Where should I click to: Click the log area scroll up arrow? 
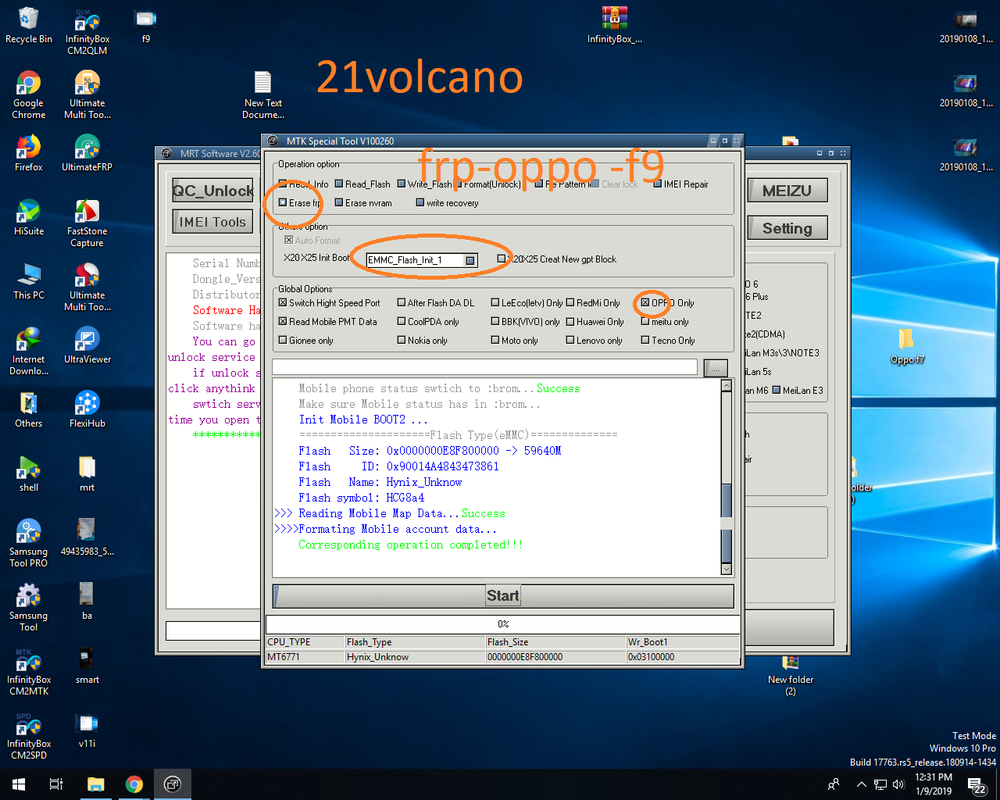726,385
